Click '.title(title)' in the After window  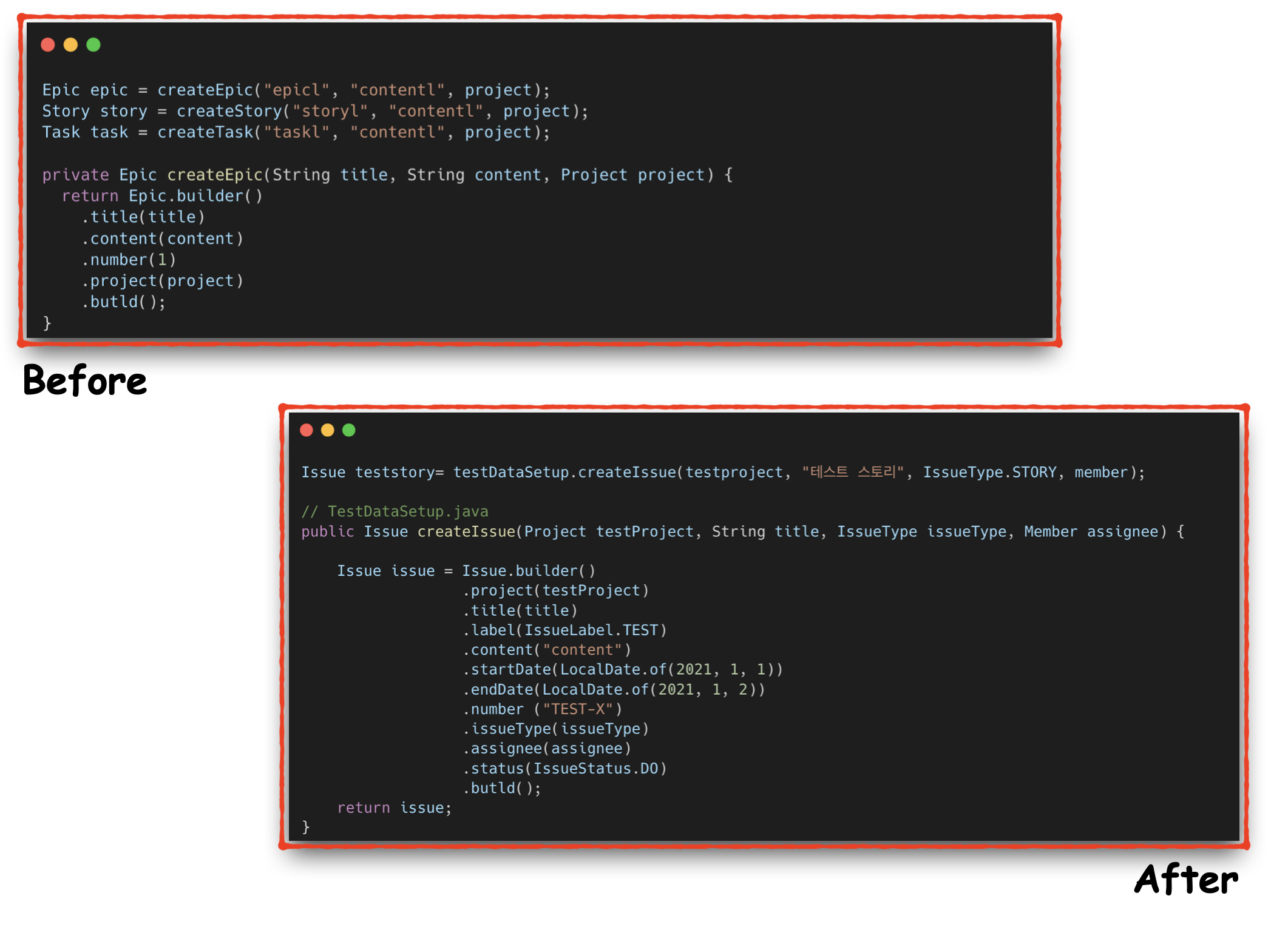point(520,611)
